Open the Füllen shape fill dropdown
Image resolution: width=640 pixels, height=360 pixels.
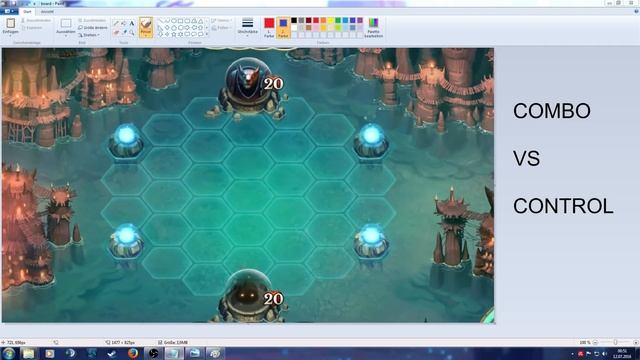[222, 28]
